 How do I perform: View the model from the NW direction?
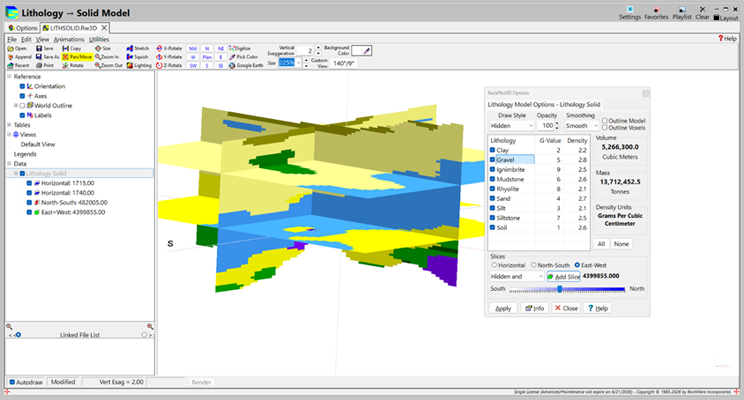pyautogui.click(x=193, y=49)
